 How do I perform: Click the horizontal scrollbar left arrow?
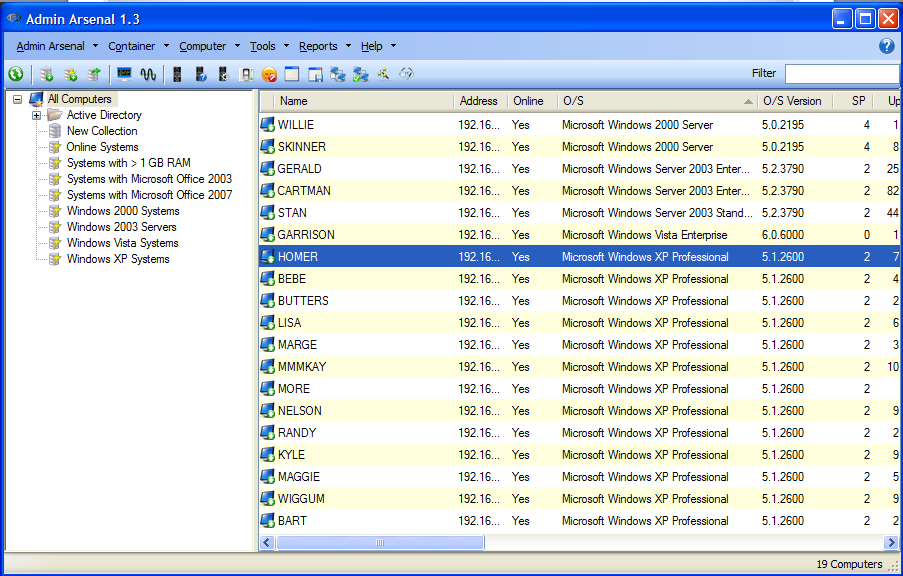click(267, 542)
